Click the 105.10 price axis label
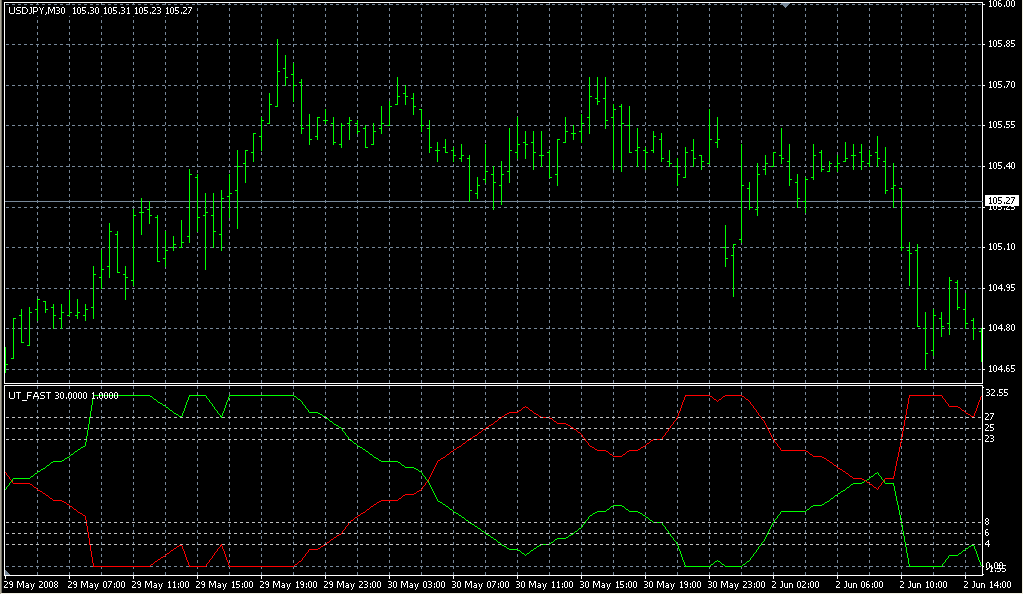This screenshot has width=1024, height=594. click(x=1001, y=247)
